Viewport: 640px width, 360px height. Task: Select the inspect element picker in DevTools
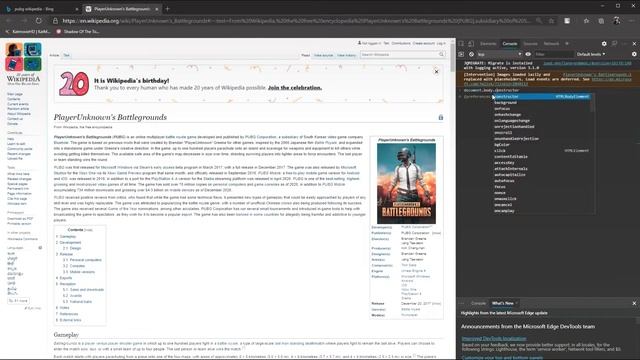pyautogui.click(x=461, y=44)
